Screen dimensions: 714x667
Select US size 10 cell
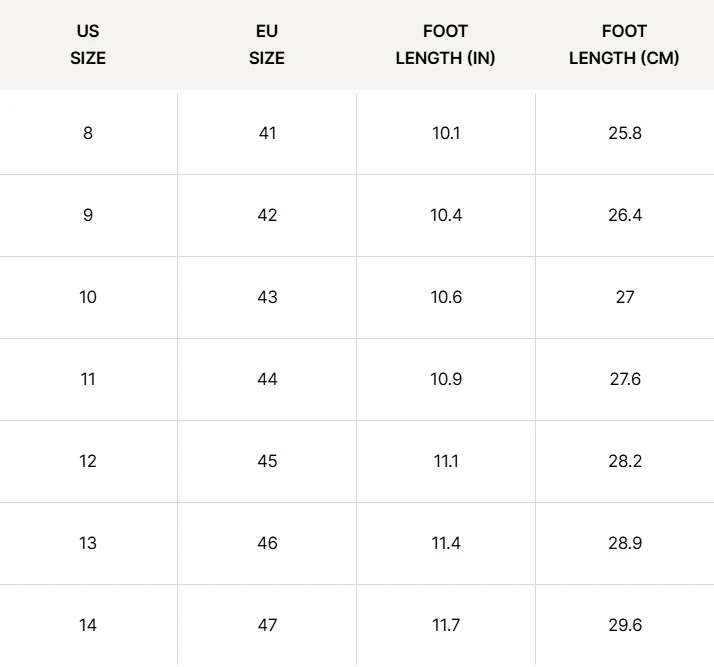click(88, 297)
